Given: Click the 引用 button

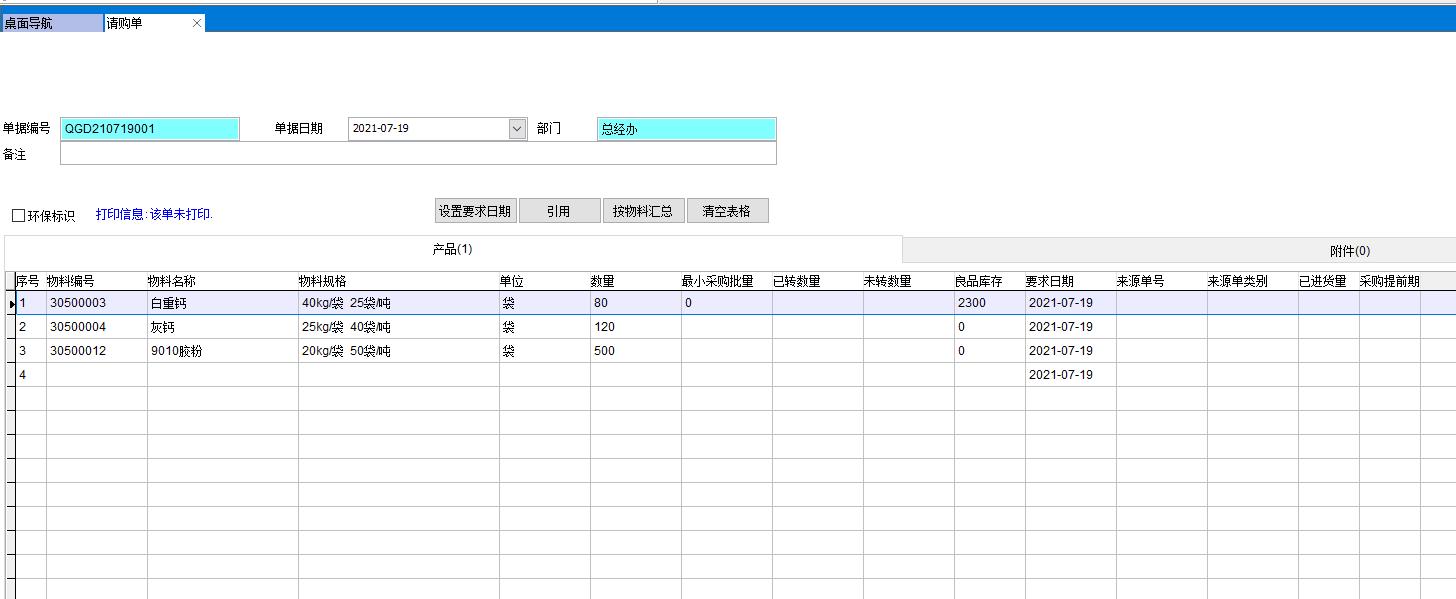Looking at the screenshot, I should coord(559,211).
